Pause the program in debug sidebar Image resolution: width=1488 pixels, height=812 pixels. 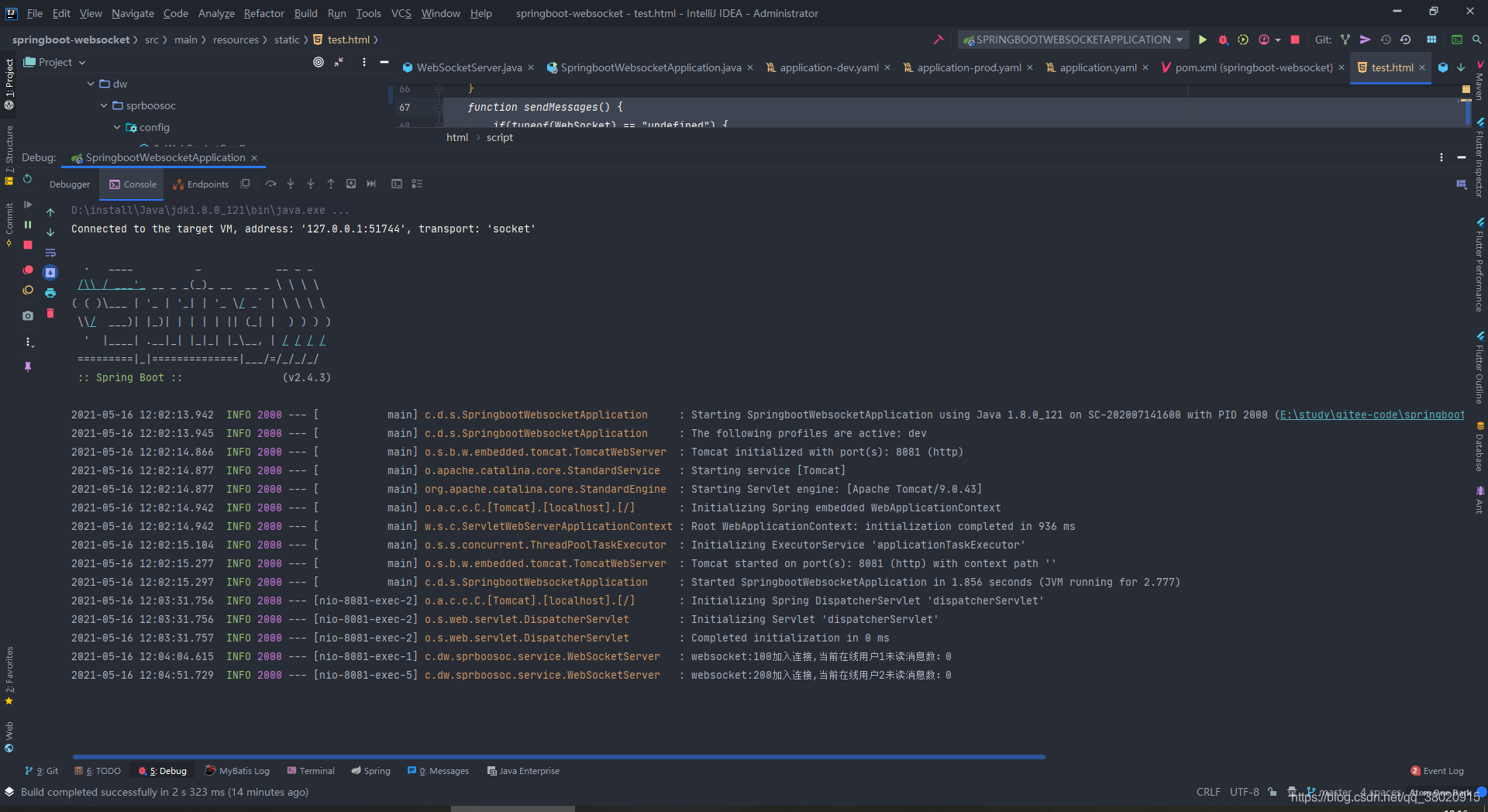point(28,225)
